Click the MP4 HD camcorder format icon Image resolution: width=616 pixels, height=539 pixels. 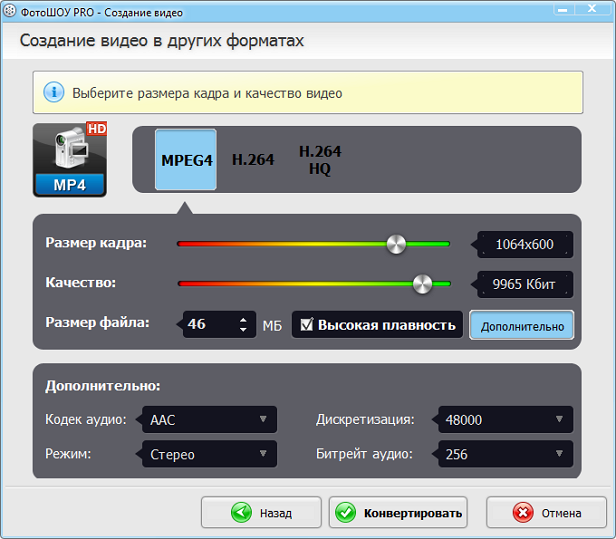pos(70,160)
